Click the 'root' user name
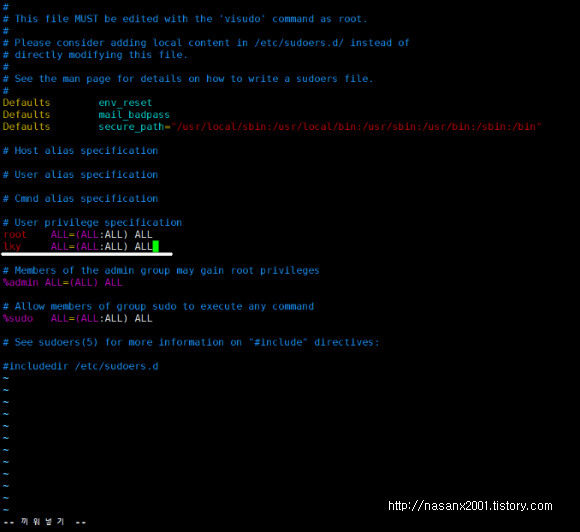 [x=15, y=235]
